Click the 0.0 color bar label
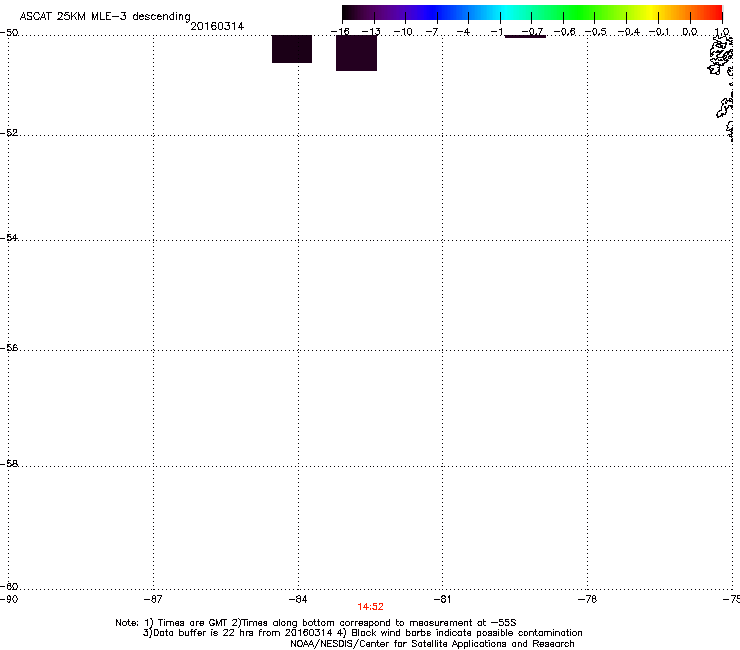 (x=690, y=32)
